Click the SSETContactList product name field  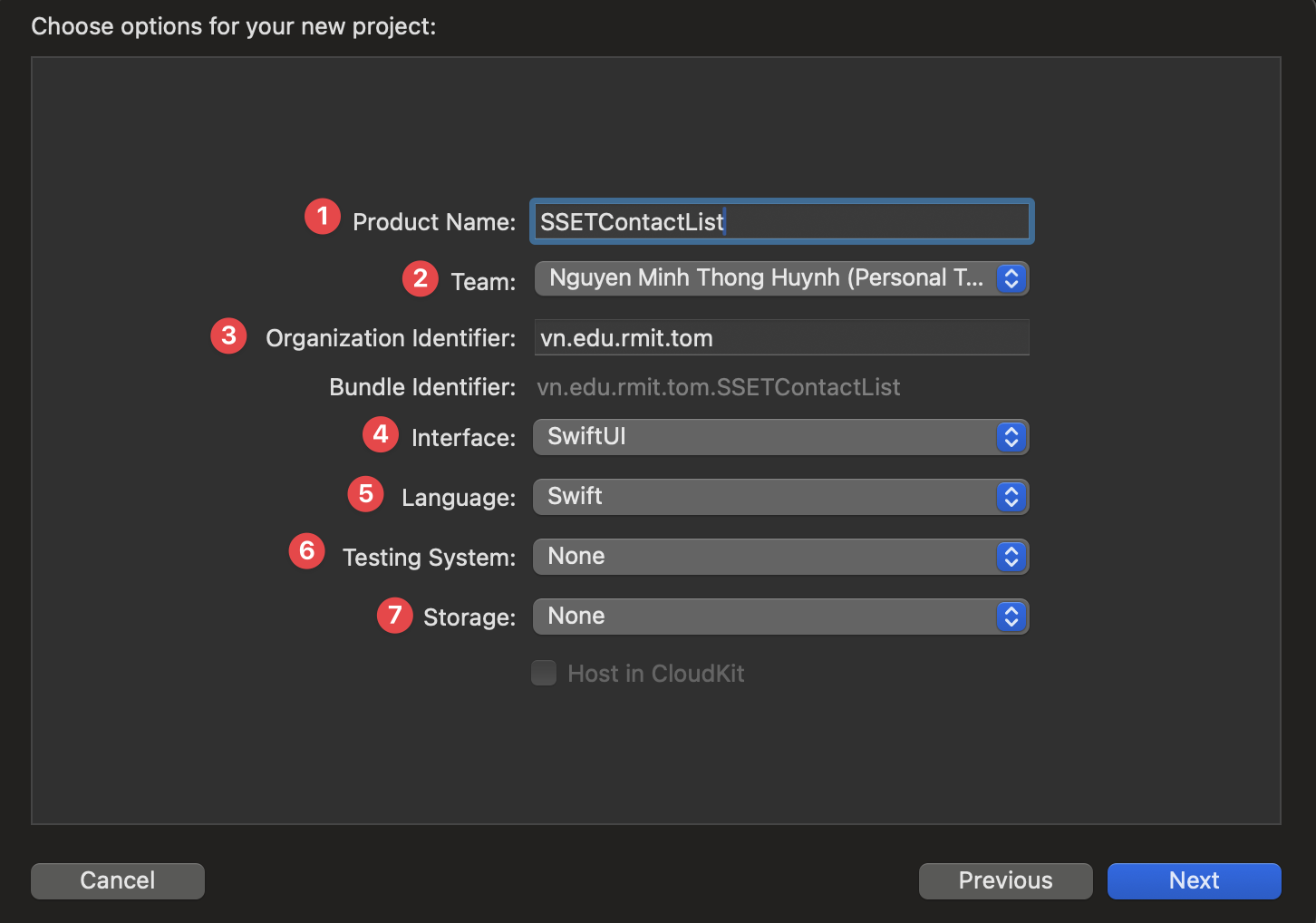pyautogui.click(x=780, y=221)
